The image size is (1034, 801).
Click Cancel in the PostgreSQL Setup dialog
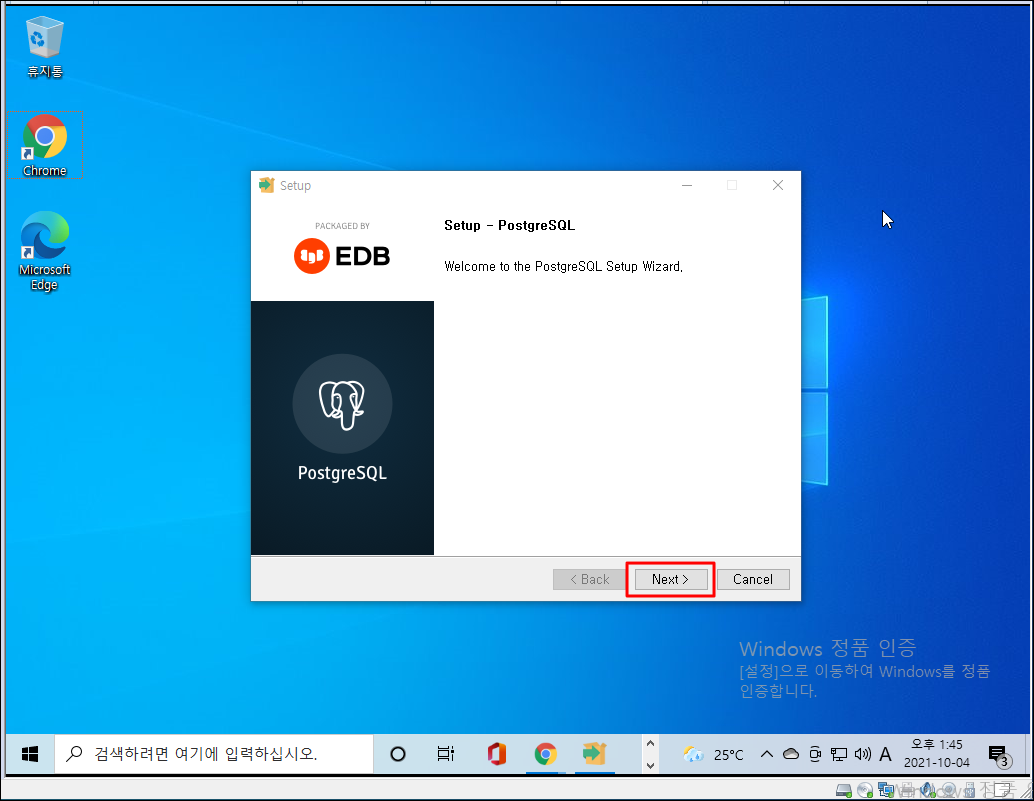coord(752,579)
